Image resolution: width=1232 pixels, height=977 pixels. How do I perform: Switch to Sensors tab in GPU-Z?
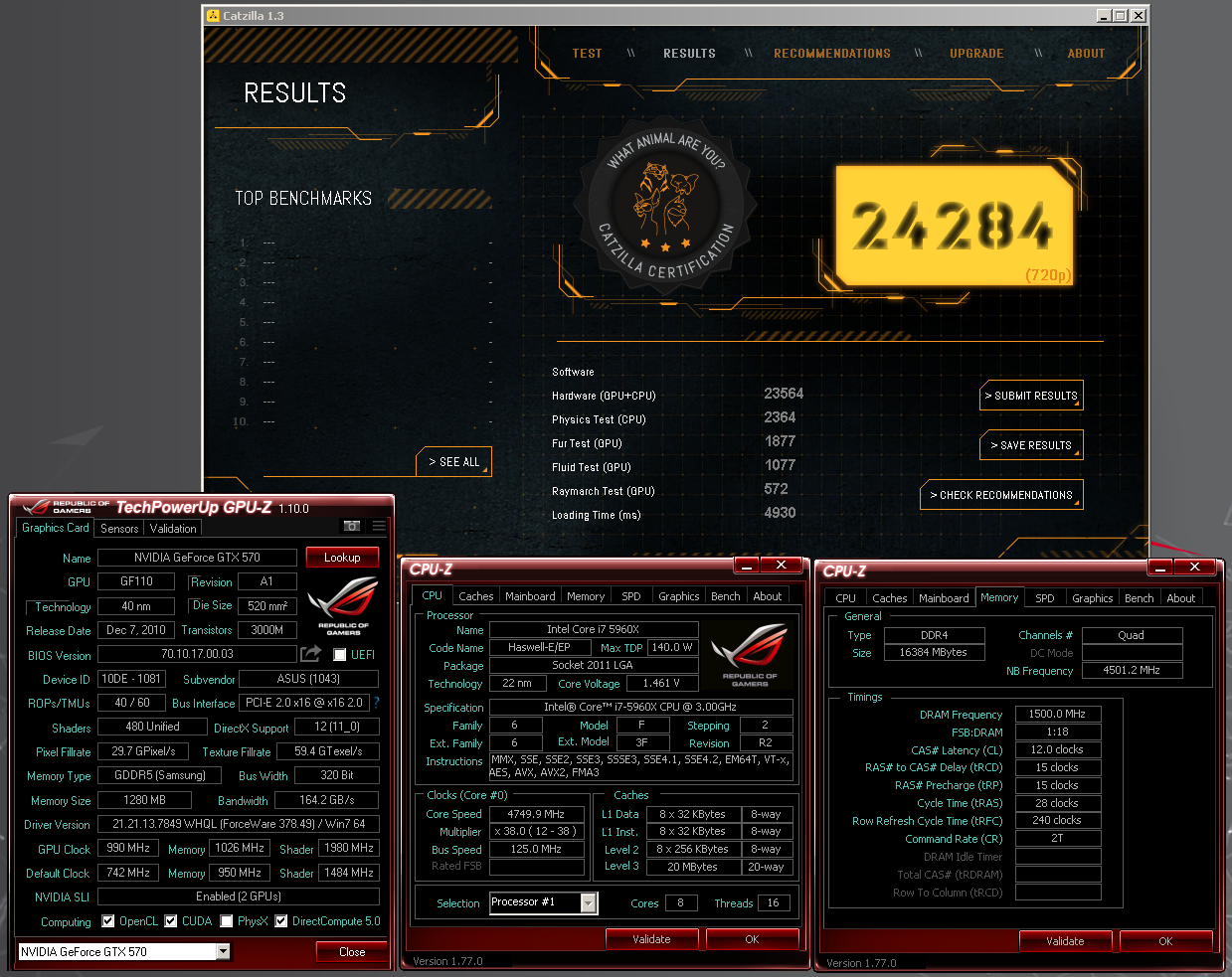tap(119, 529)
